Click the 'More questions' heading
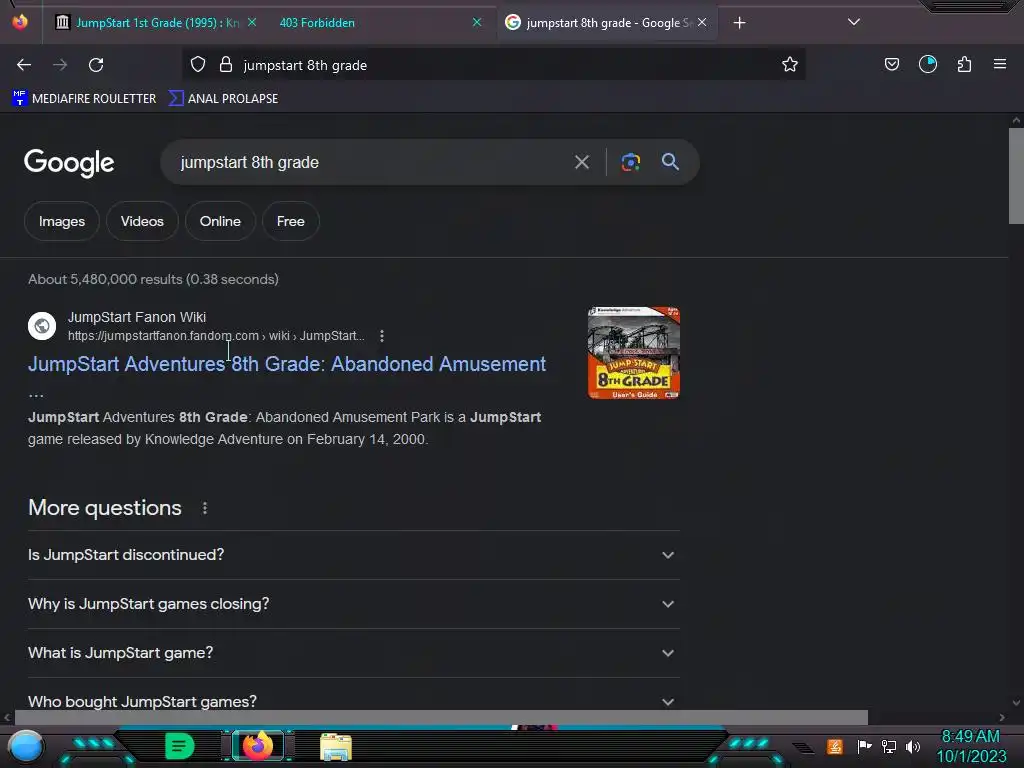 (104, 508)
